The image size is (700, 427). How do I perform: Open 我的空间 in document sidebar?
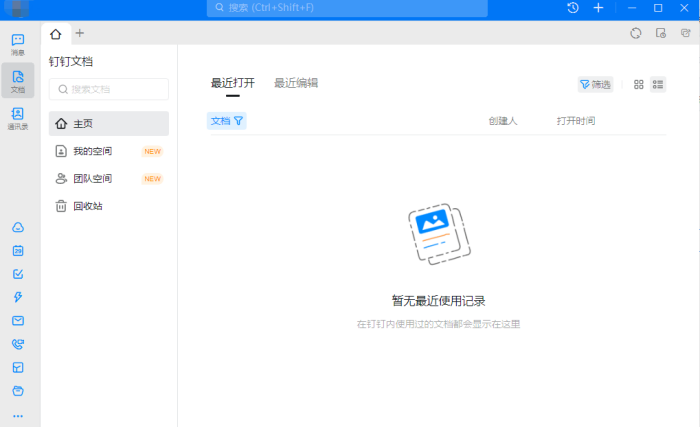(109, 151)
